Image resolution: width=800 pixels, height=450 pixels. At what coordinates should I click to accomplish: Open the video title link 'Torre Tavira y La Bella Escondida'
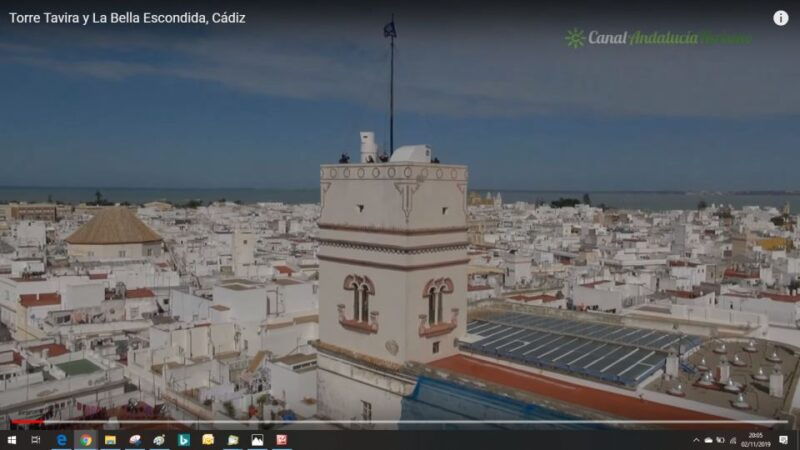[x=127, y=18]
